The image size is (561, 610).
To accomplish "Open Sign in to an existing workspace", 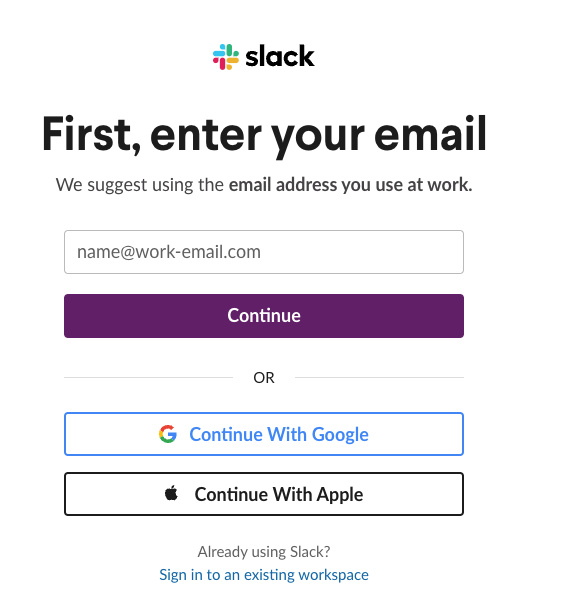I will (x=264, y=575).
